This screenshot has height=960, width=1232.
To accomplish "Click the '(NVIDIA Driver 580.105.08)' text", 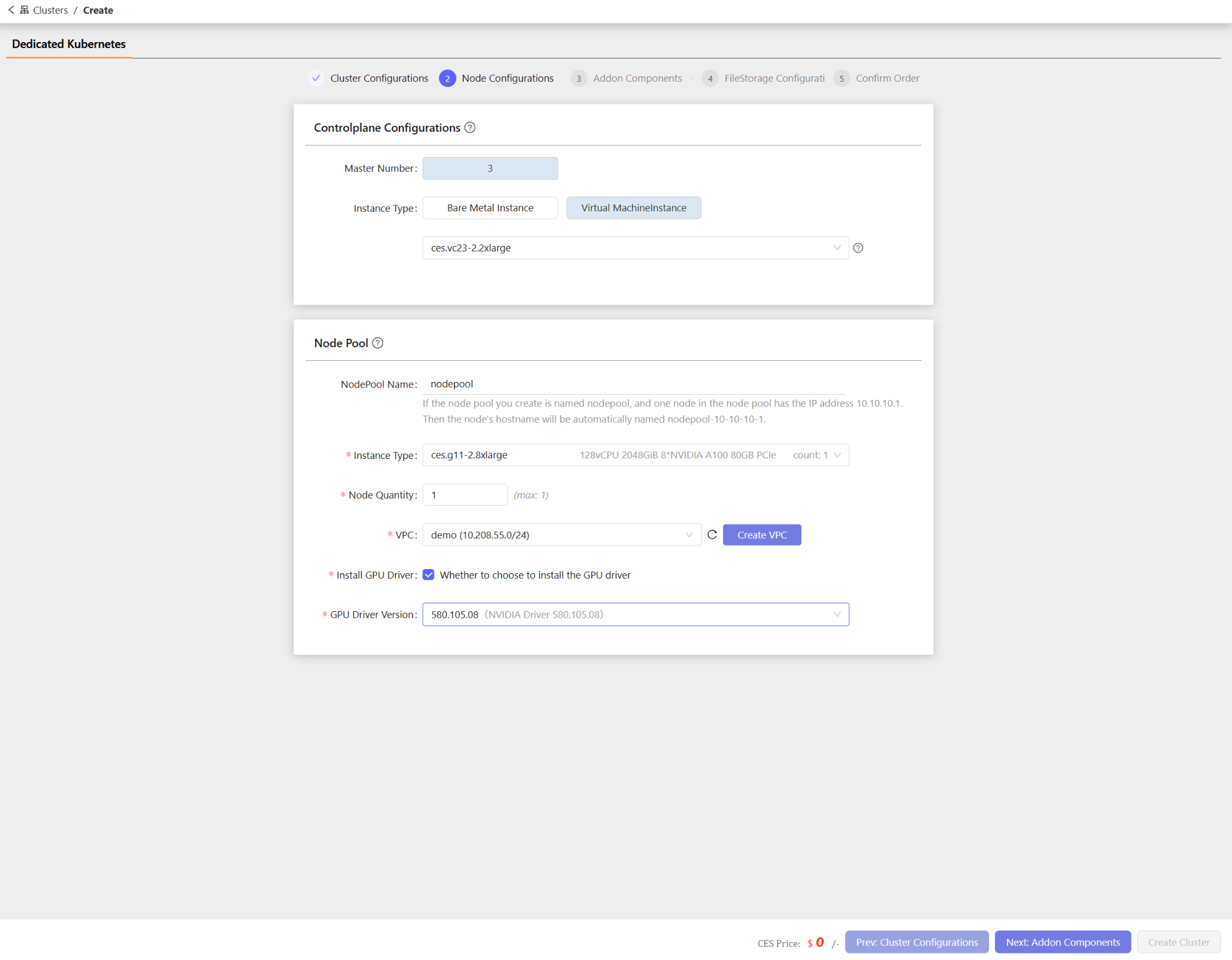I will [544, 615].
